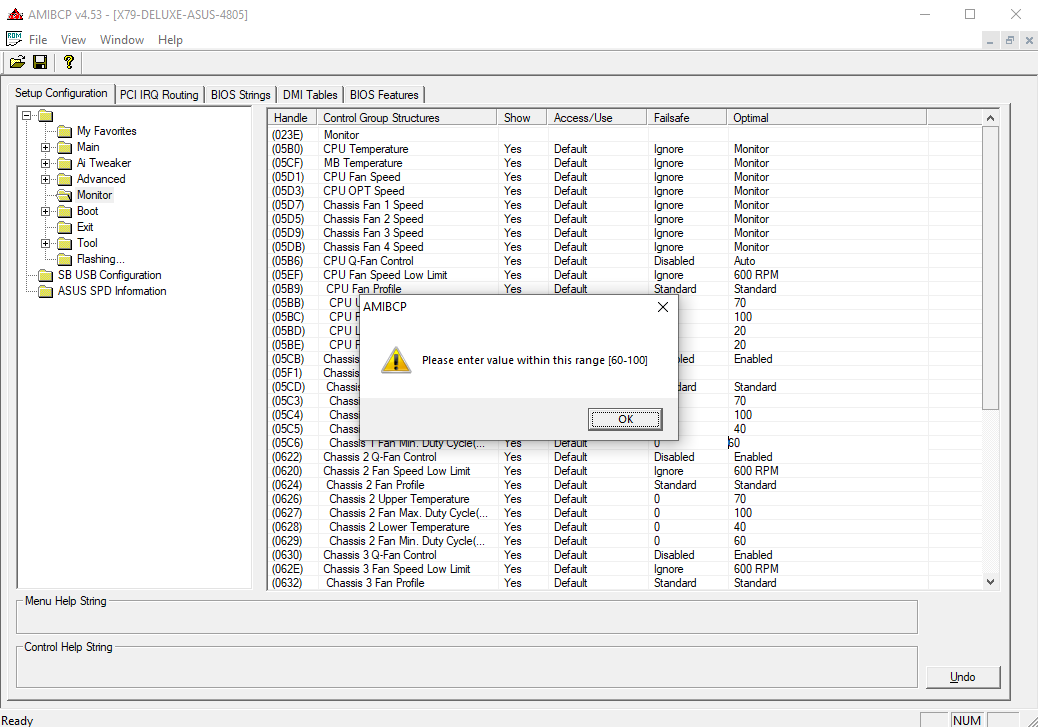Click the Save floppy disk toolbar icon

(x=40, y=62)
